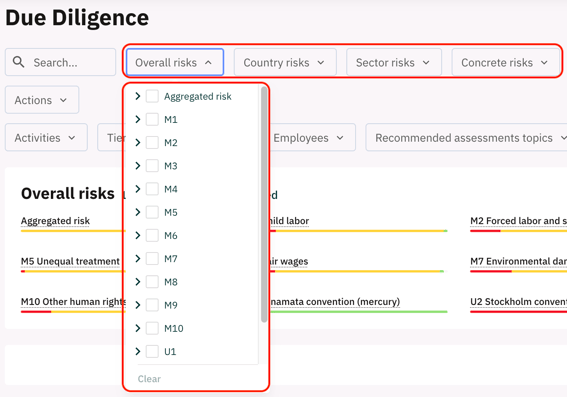
Task: Check the Aggregated risk checkbox
Action: coord(152,96)
